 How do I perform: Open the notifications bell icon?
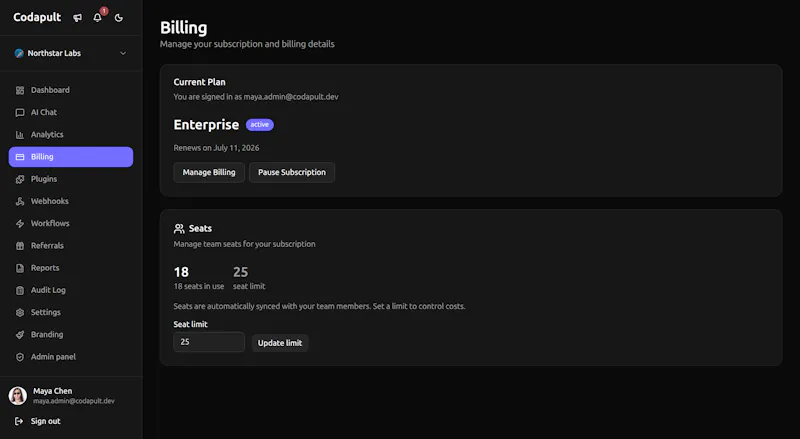pyautogui.click(x=97, y=18)
